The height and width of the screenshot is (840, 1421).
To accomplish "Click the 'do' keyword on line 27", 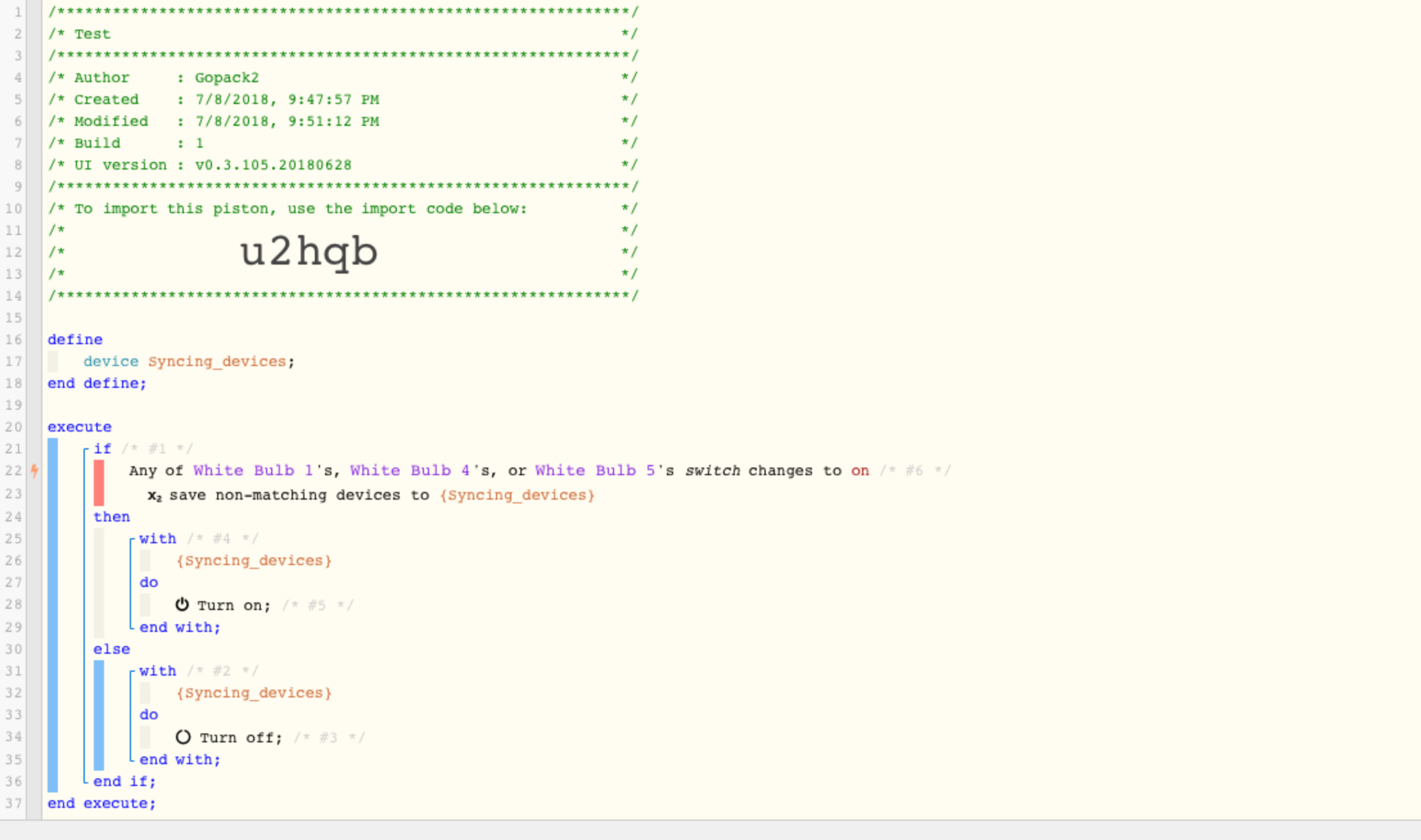I will pyautogui.click(x=149, y=582).
